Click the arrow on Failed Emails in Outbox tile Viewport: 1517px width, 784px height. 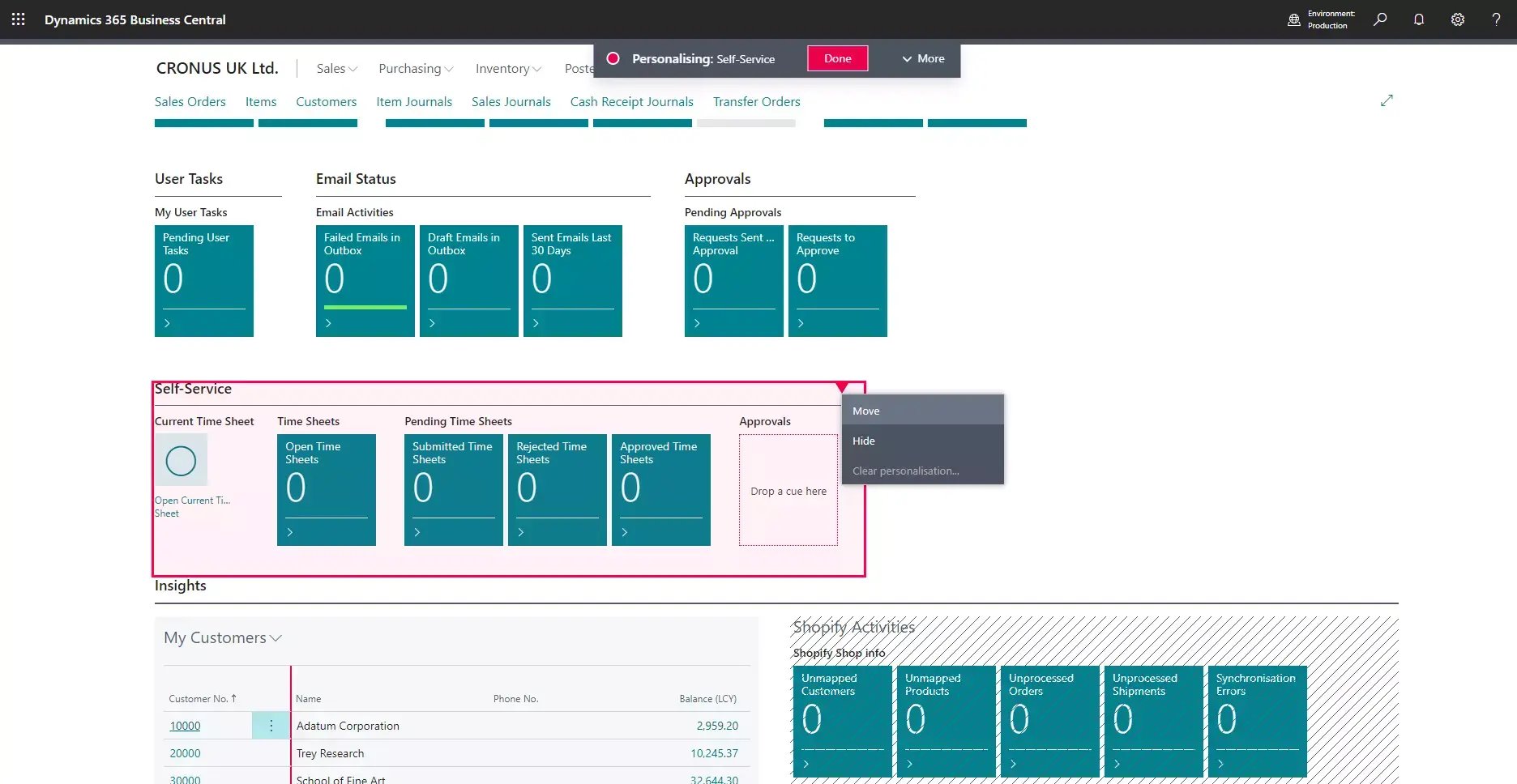(x=329, y=323)
